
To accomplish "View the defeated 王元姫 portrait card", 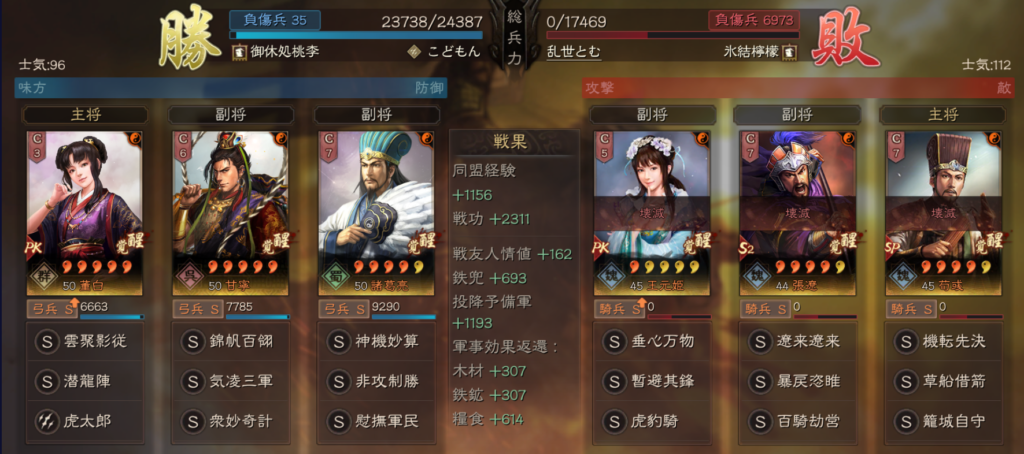I will coord(652,213).
